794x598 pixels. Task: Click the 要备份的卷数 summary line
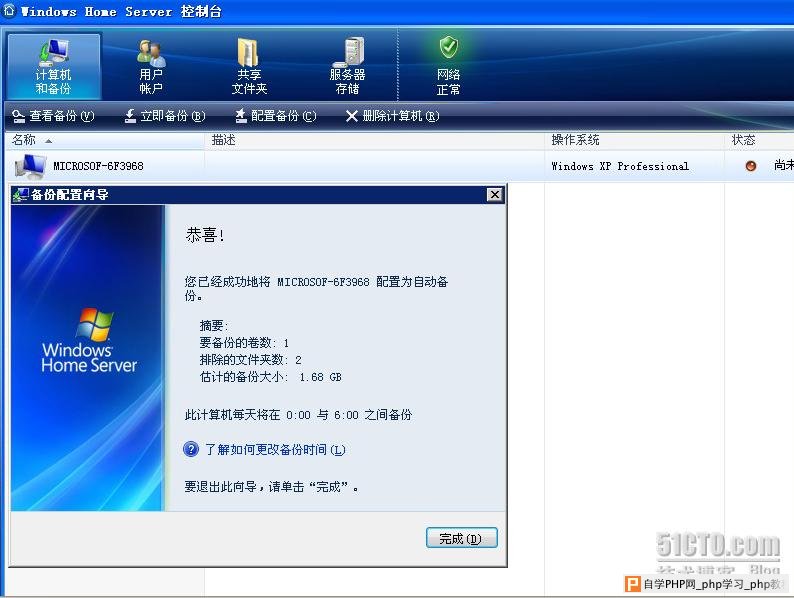point(244,343)
